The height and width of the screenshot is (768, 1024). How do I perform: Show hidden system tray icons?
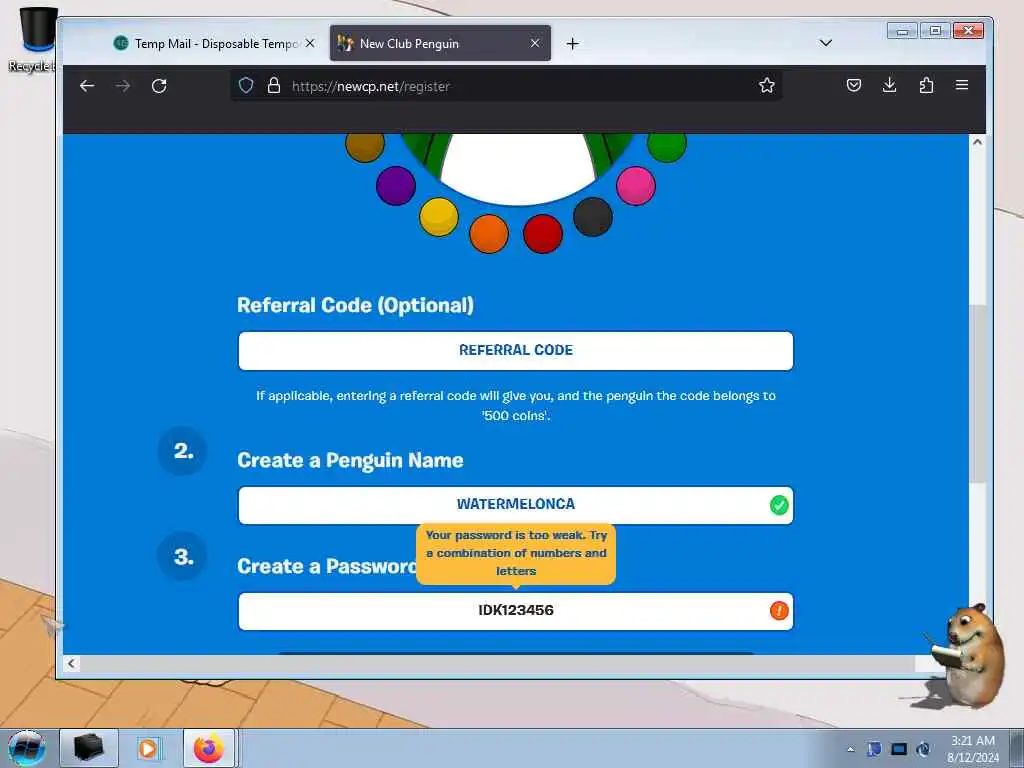850,749
